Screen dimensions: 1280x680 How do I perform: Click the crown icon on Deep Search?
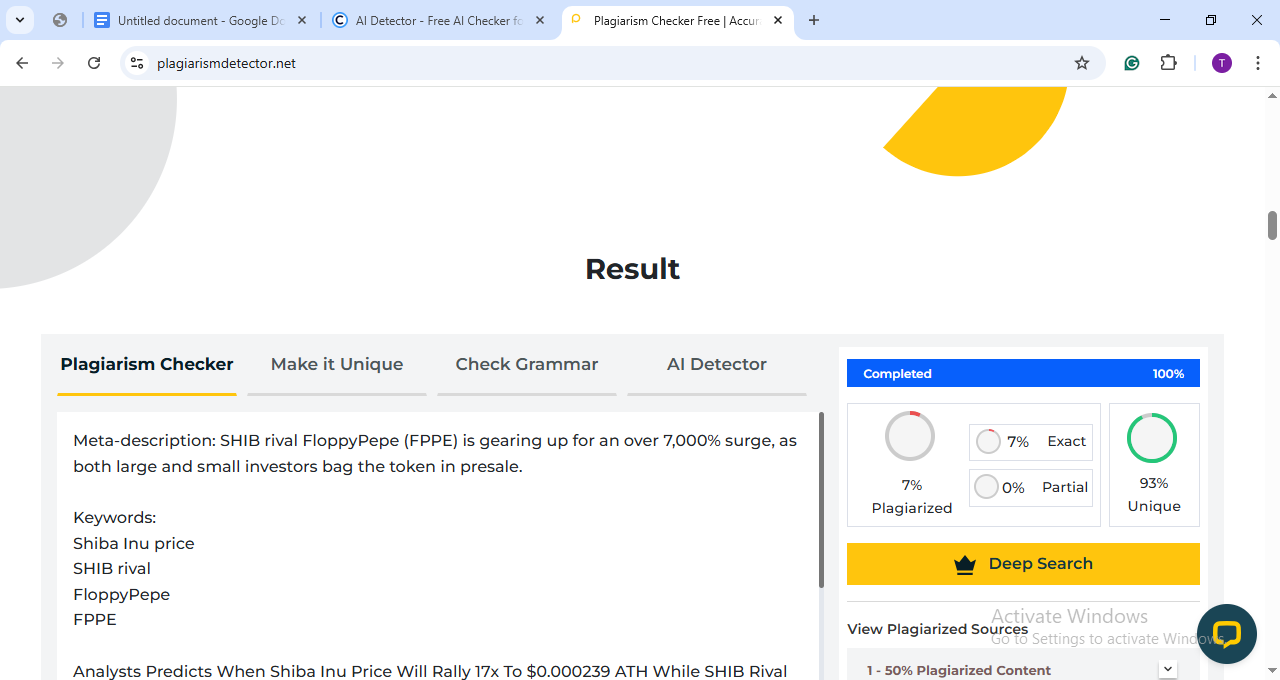(964, 565)
